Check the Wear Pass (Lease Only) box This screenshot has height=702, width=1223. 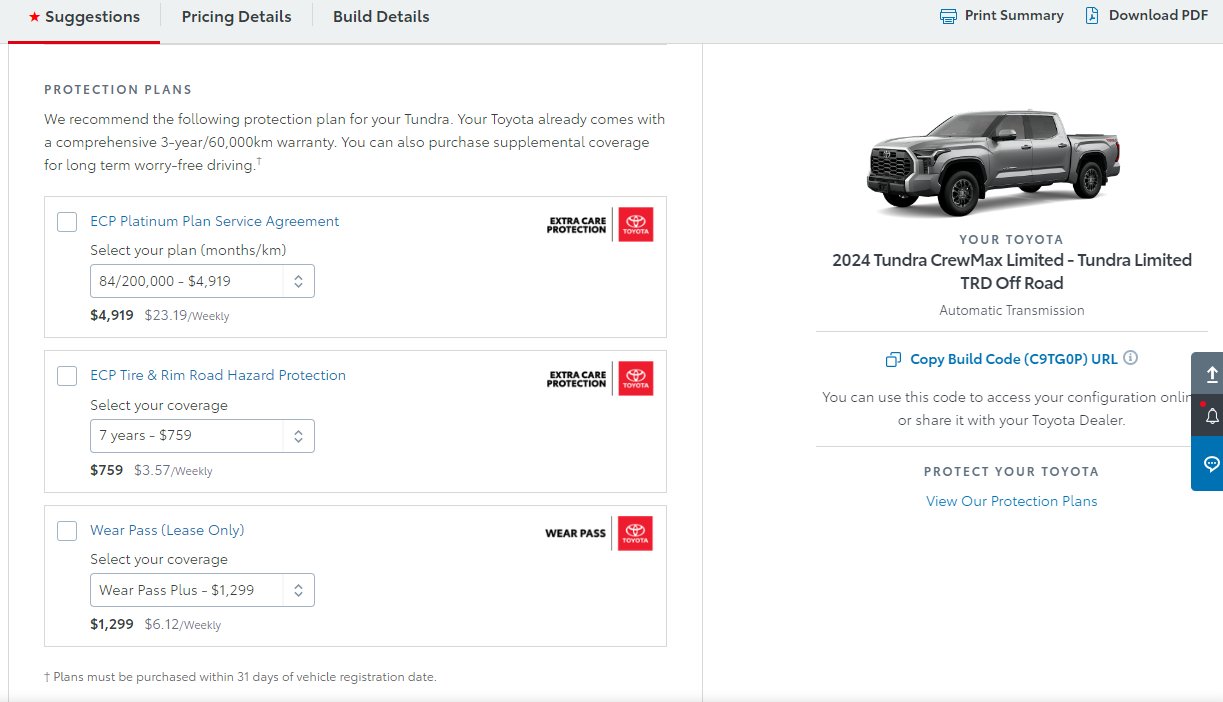67,531
